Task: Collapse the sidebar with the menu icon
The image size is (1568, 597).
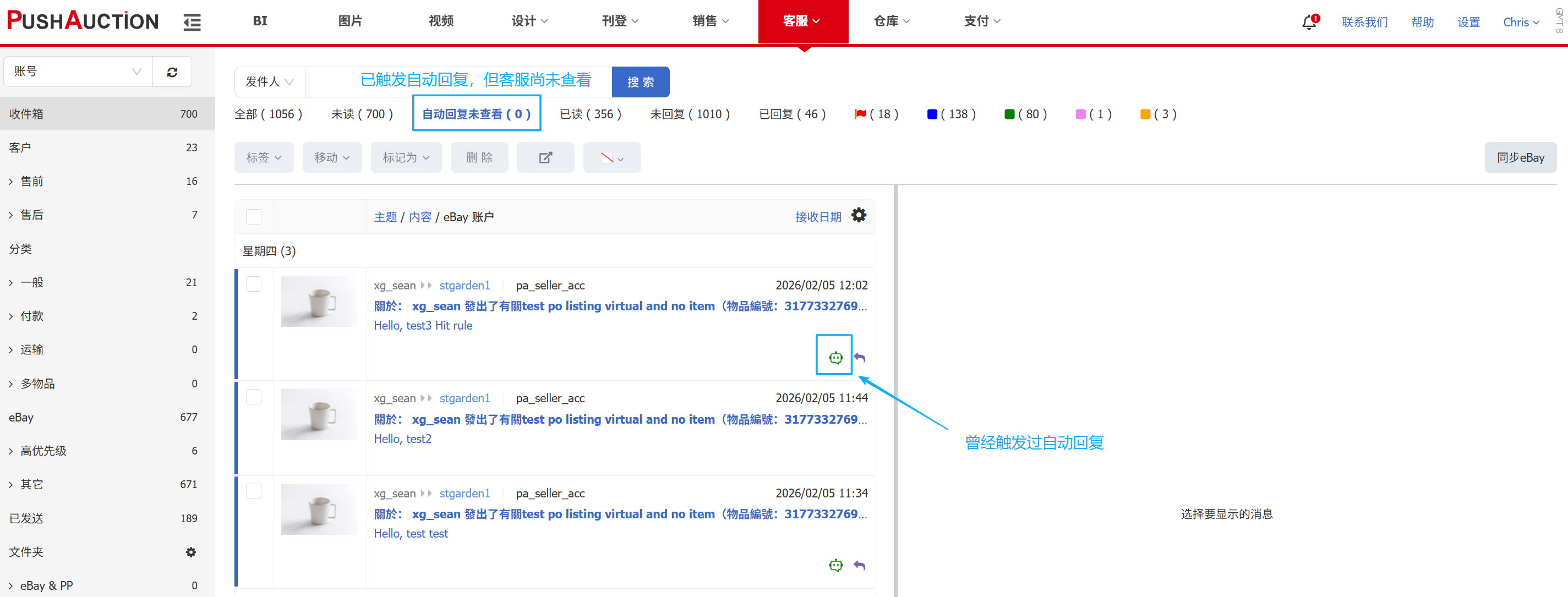Action: (192, 23)
